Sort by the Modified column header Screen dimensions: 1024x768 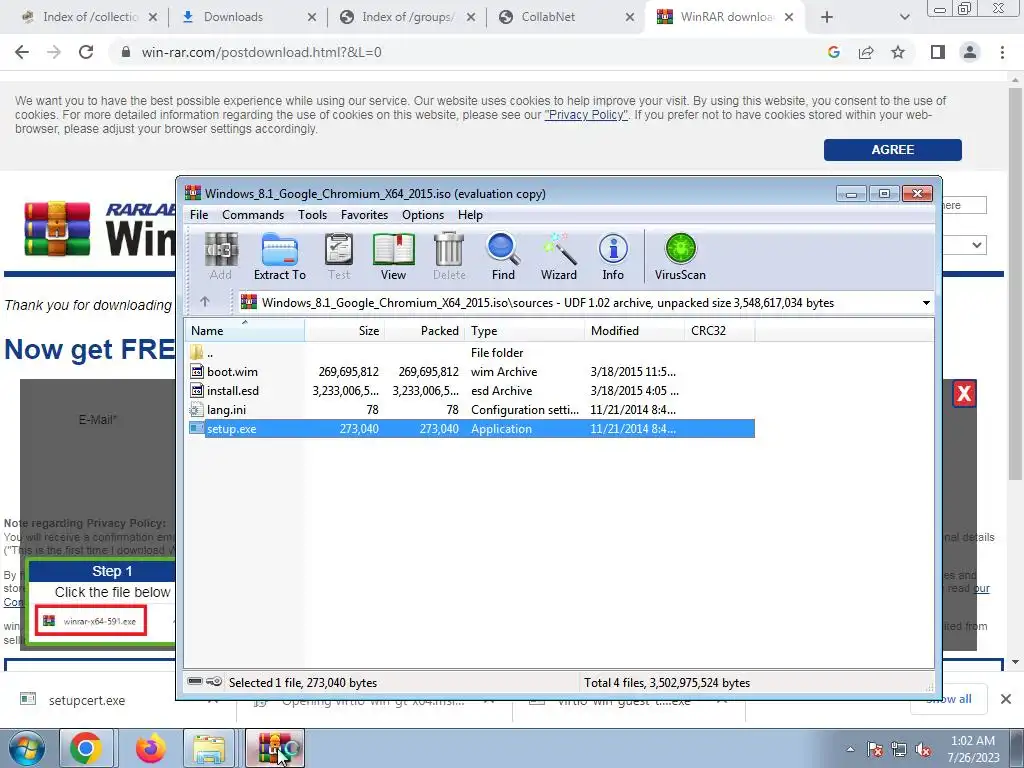point(634,330)
